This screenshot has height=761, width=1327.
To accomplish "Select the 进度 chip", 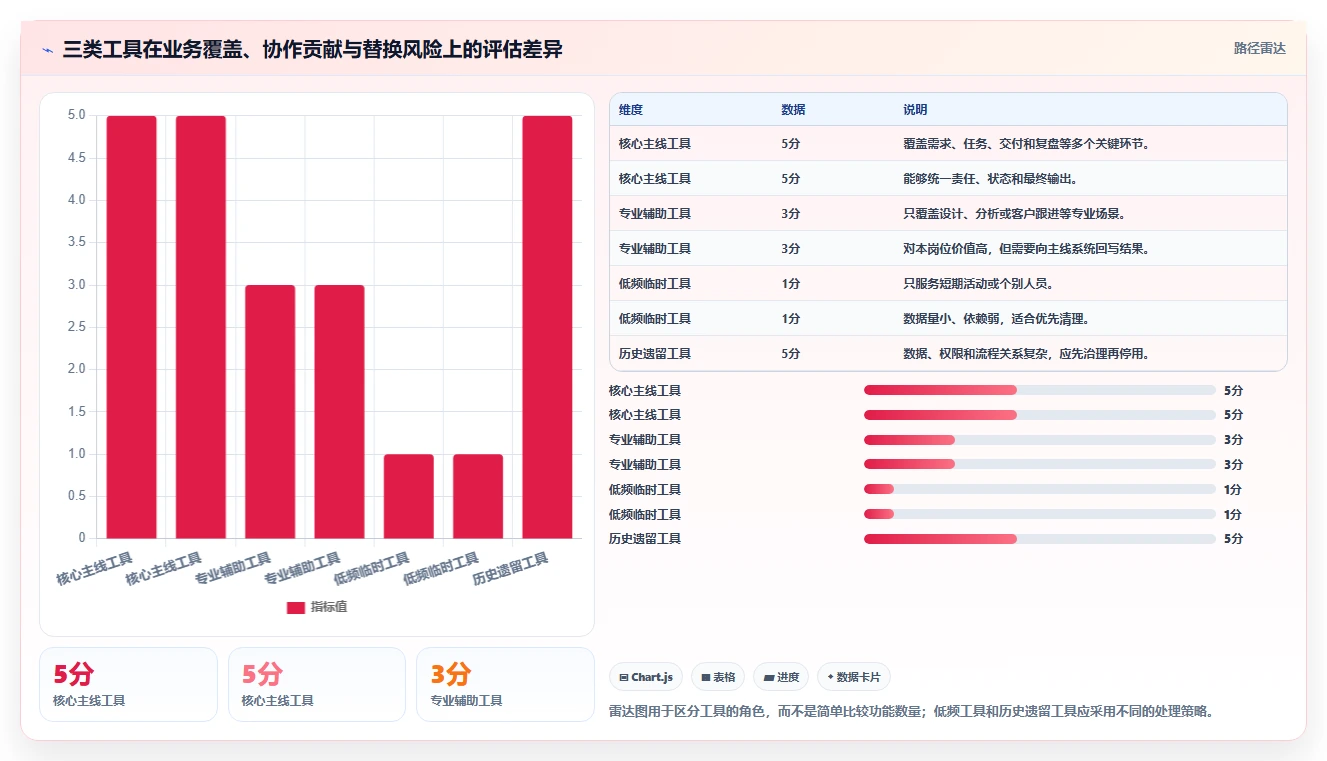I will pyautogui.click(x=781, y=677).
